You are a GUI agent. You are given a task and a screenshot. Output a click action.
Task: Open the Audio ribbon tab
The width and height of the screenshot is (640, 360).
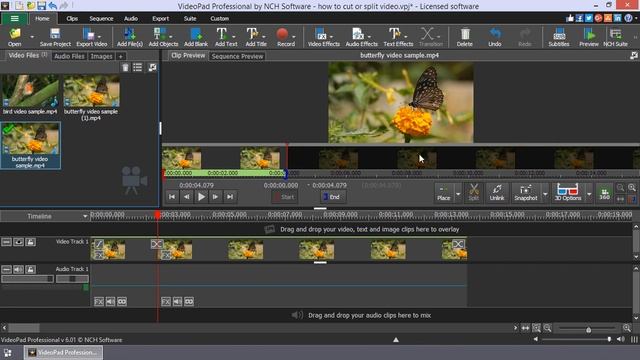pyautogui.click(x=131, y=18)
